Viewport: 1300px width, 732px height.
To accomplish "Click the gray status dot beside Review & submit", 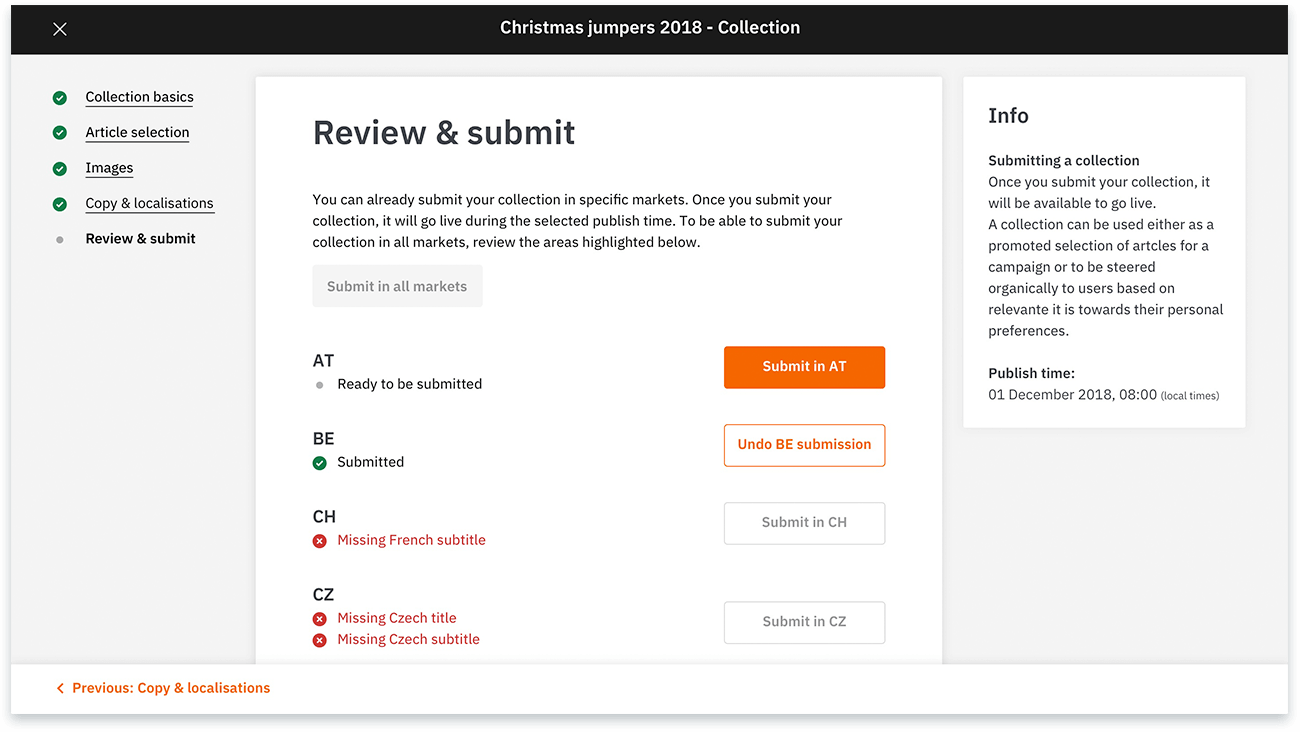I will 59,238.
